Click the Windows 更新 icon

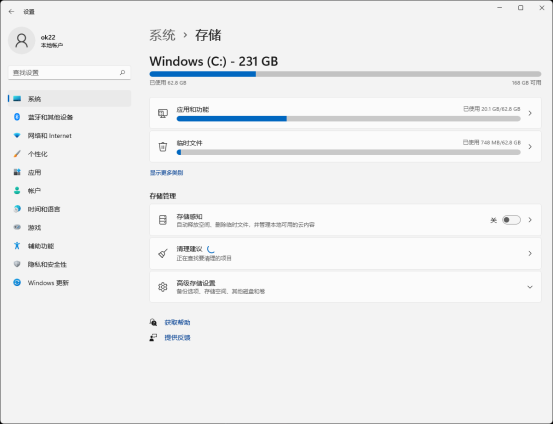pyautogui.click(x=17, y=283)
